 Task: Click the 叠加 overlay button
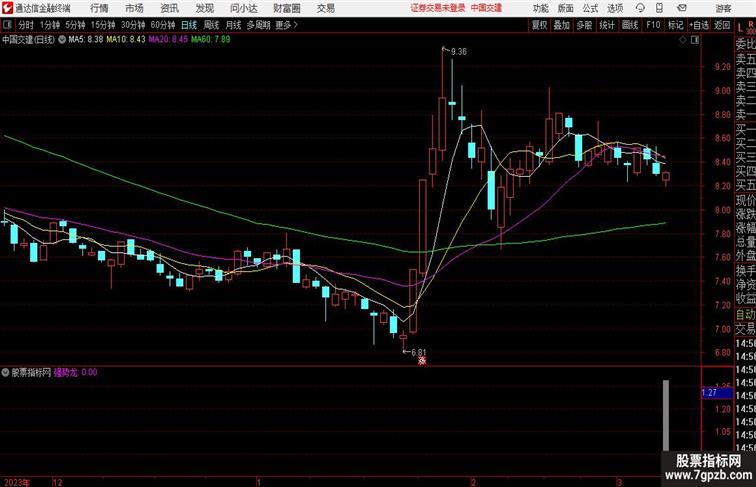click(x=562, y=25)
